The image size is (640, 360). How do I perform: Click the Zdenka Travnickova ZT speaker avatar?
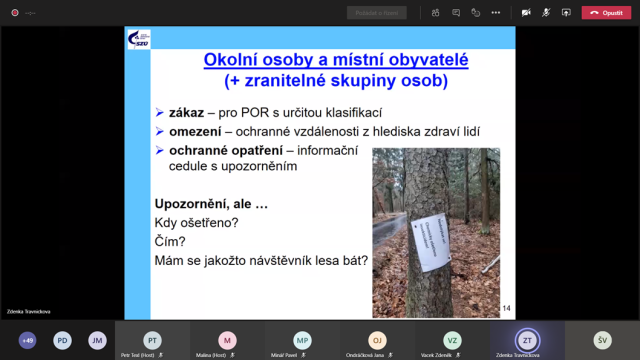(x=527, y=340)
